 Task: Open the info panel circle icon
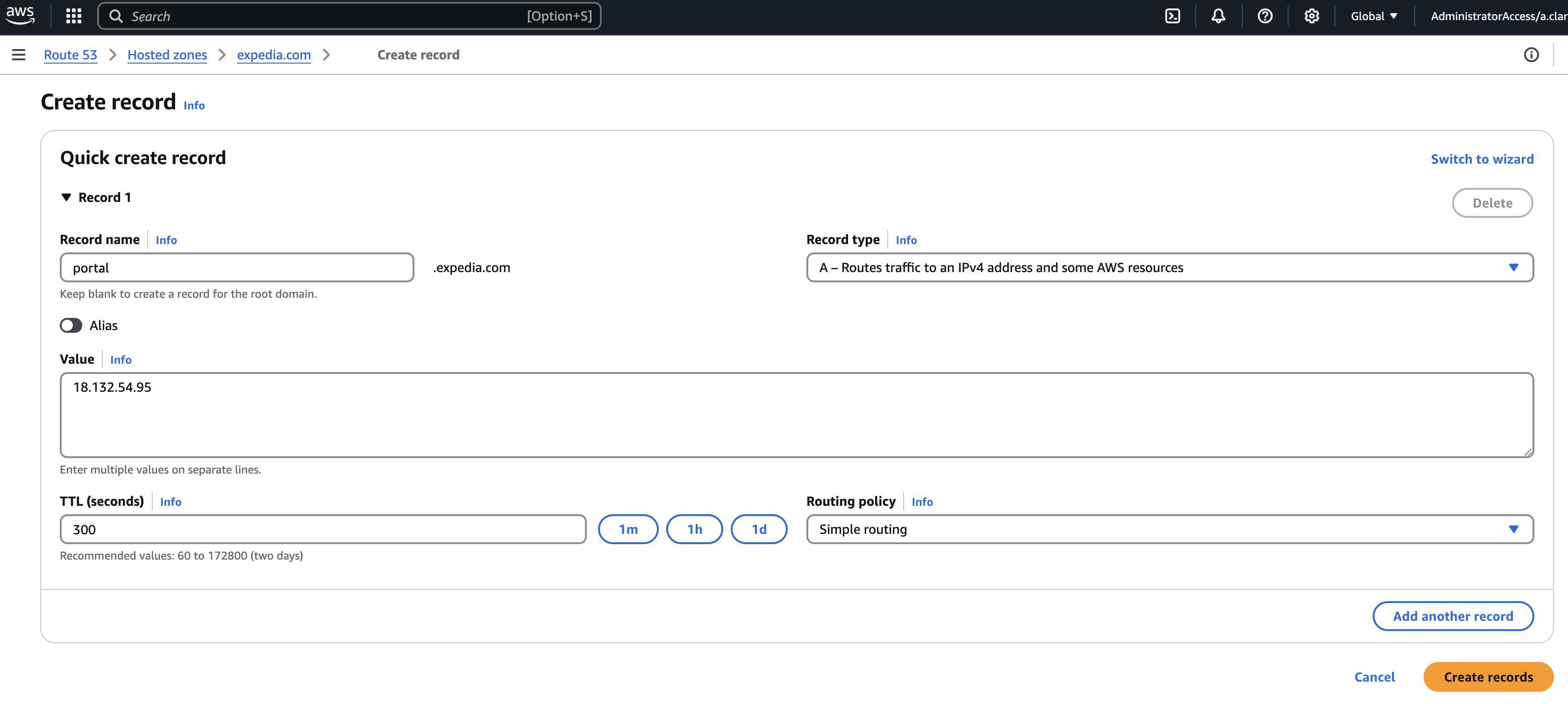(1532, 55)
